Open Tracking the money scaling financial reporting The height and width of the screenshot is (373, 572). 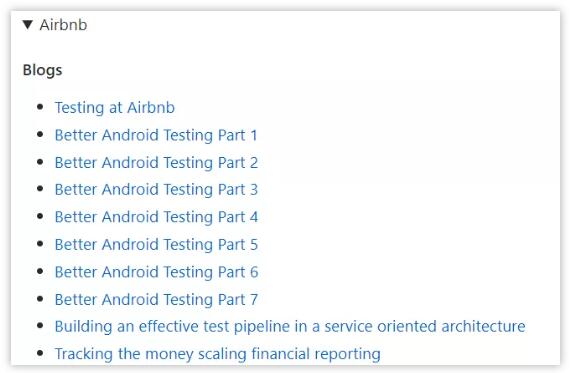coord(217,354)
